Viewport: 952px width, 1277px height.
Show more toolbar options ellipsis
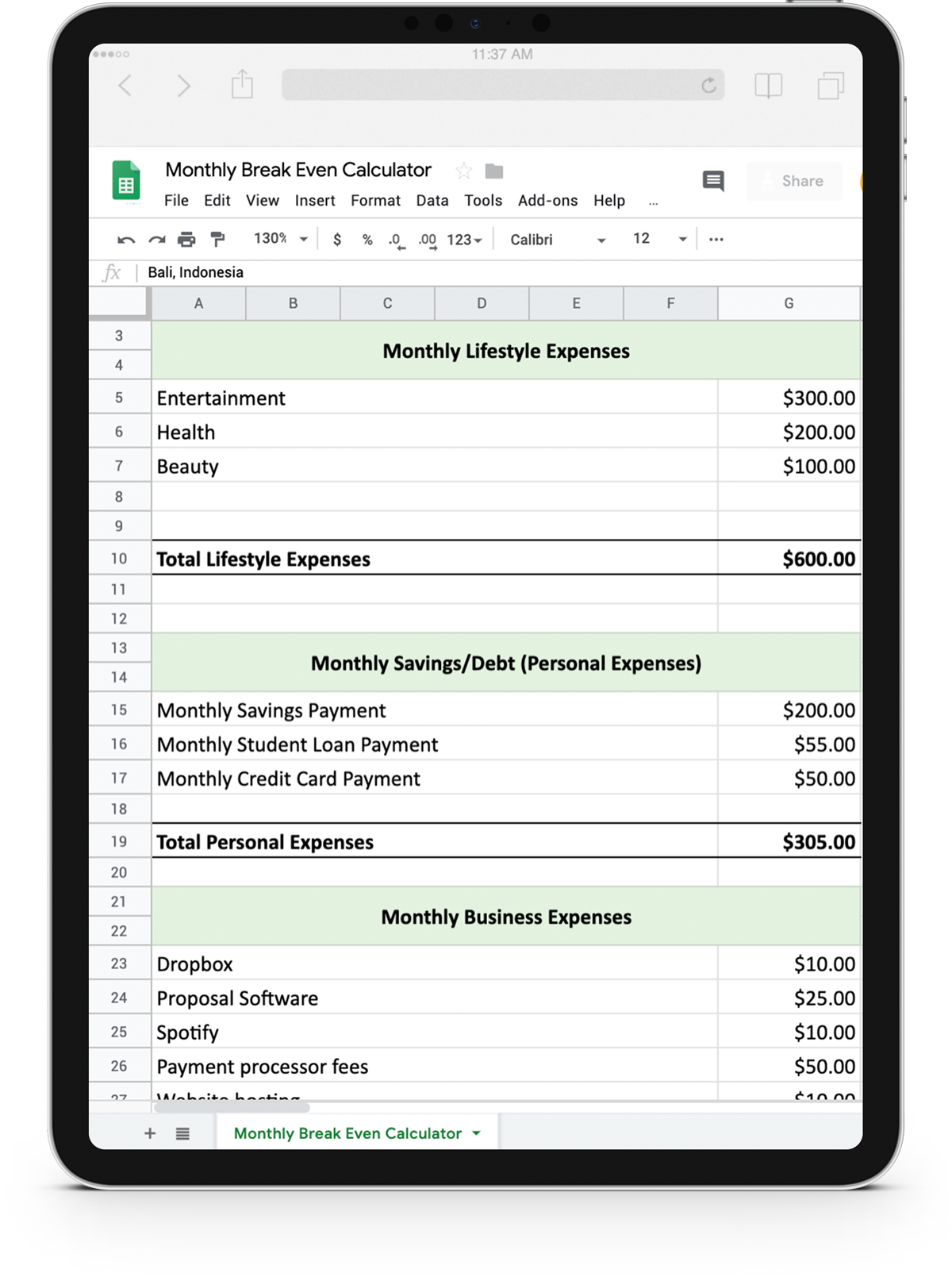716,239
